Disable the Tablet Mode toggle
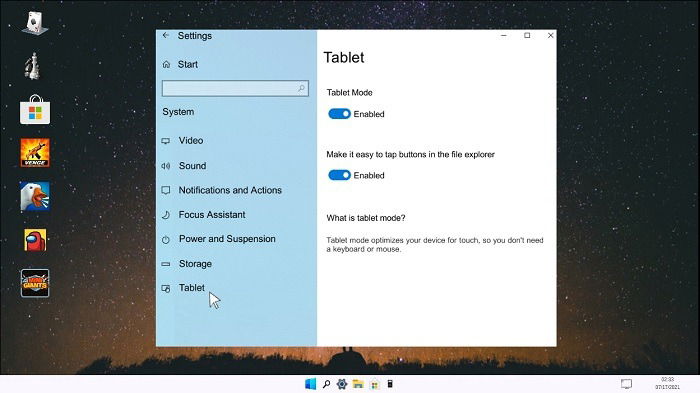Viewport: 700px width, 393px height. click(339, 114)
